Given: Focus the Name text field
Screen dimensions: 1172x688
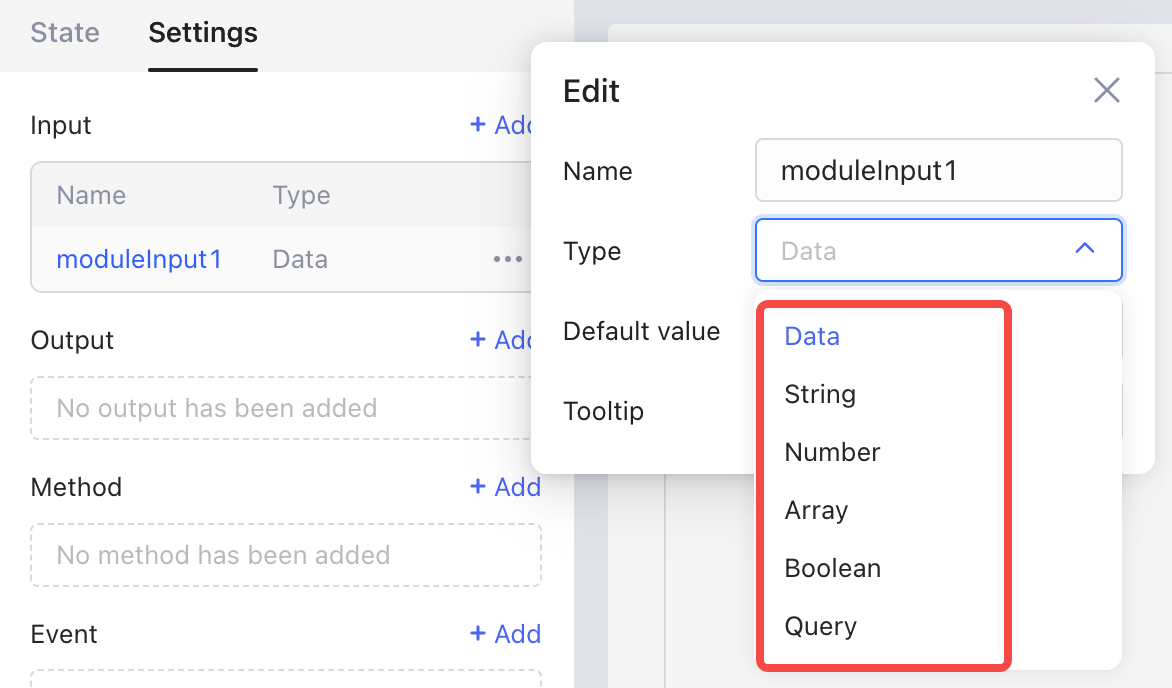Looking at the screenshot, I should pyautogui.click(x=938, y=170).
